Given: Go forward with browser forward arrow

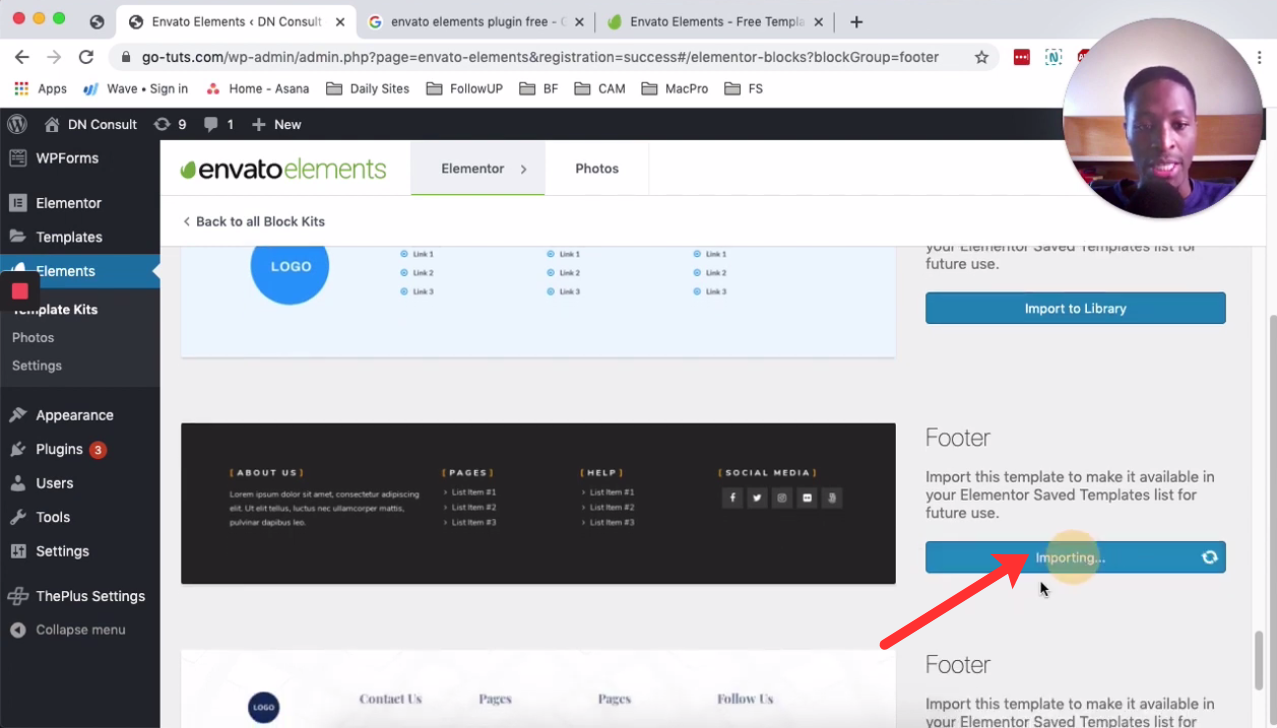Looking at the screenshot, I should tap(54, 57).
